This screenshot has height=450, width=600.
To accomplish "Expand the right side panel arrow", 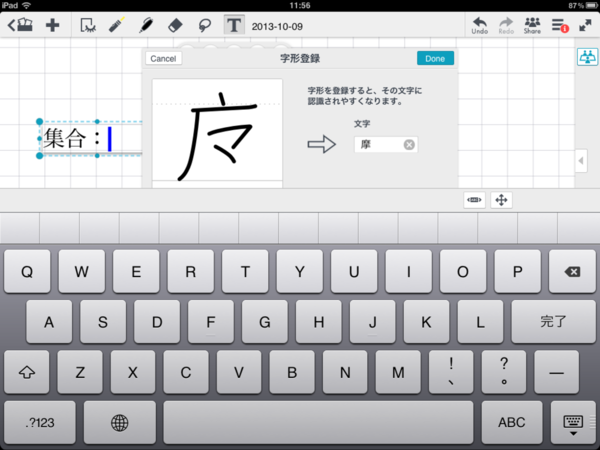I will [581, 161].
